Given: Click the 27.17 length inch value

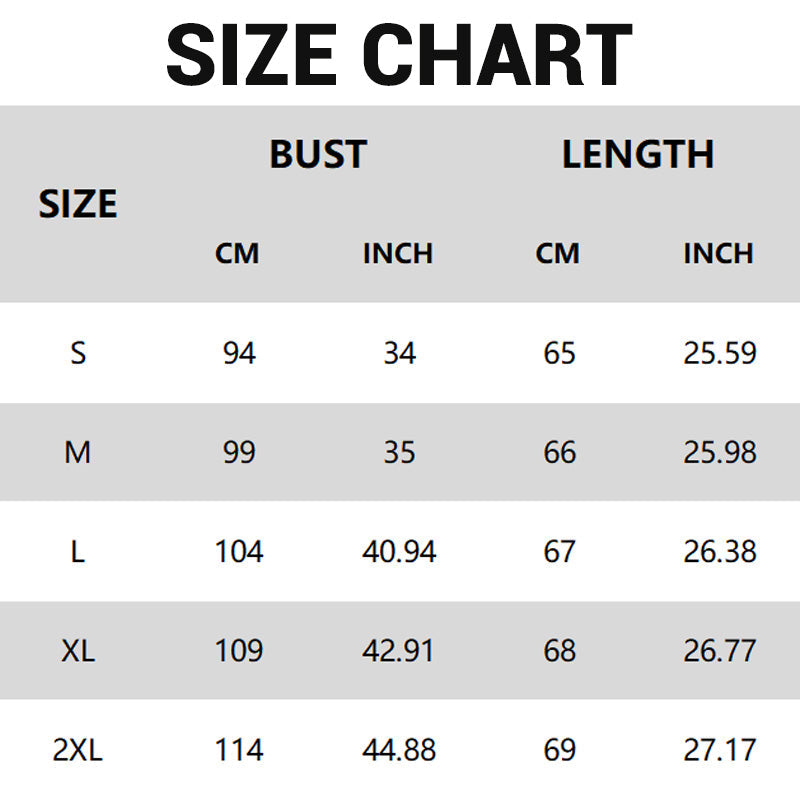Looking at the screenshot, I should (x=720, y=750).
